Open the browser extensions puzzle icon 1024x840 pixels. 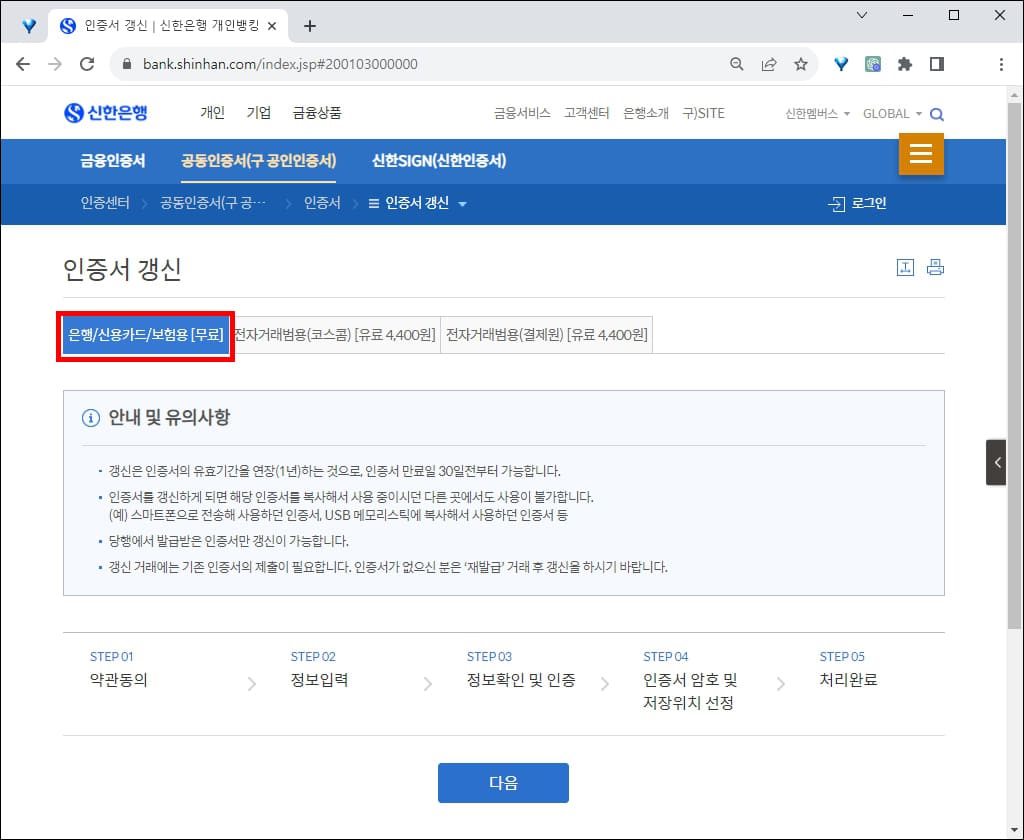[904, 63]
